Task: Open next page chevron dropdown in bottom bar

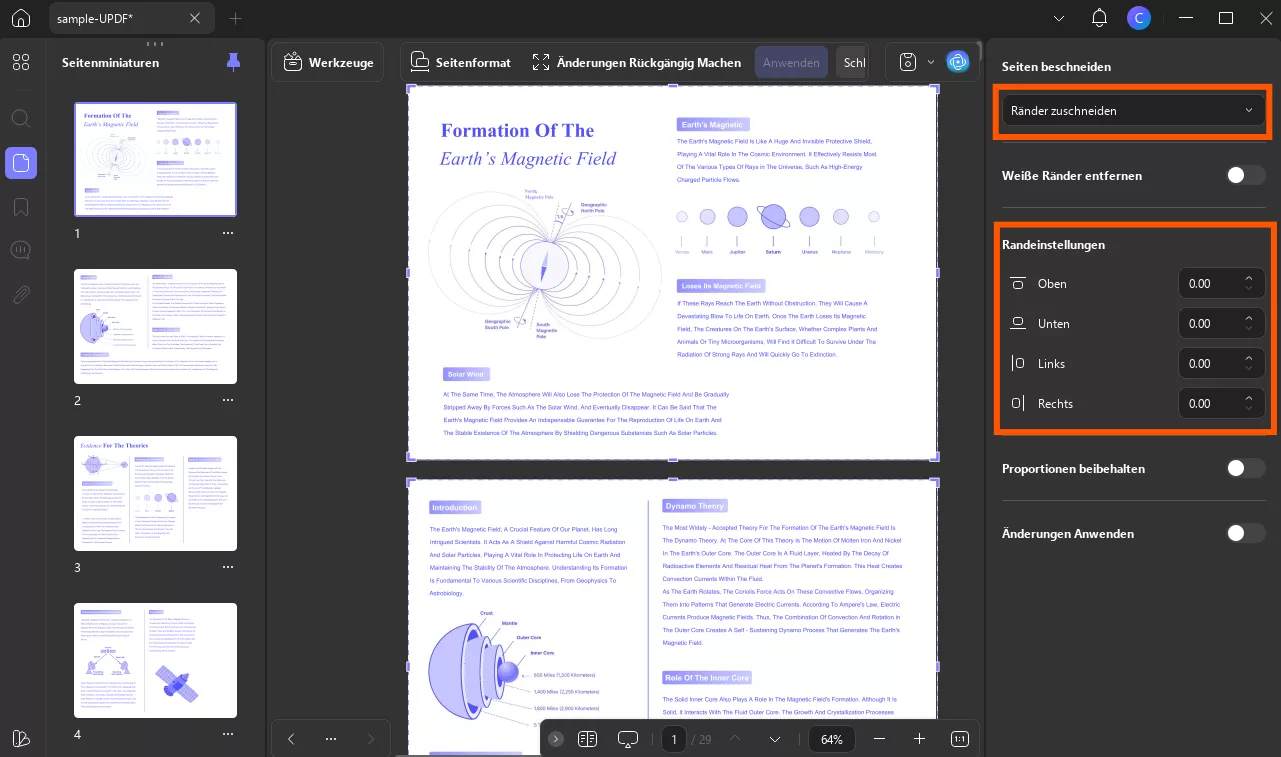Action: [774, 739]
